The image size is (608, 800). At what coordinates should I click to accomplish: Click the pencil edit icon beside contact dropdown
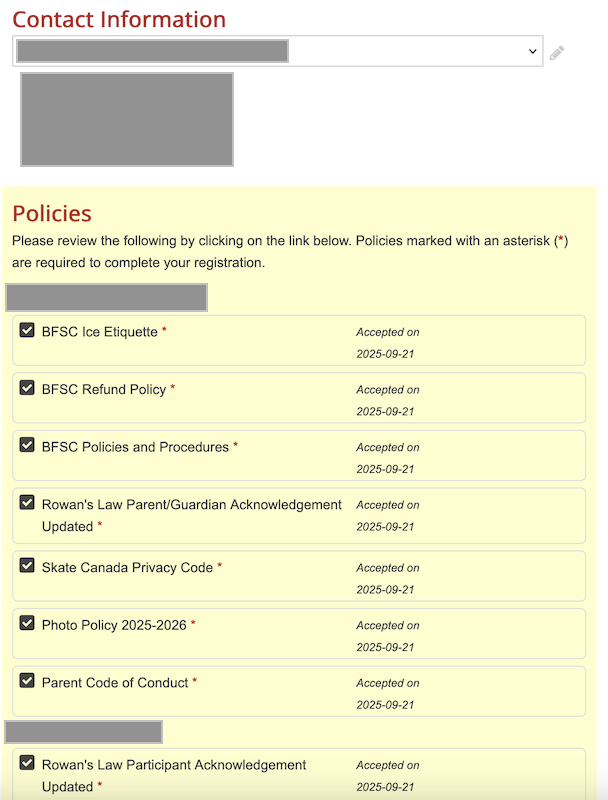click(557, 52)
